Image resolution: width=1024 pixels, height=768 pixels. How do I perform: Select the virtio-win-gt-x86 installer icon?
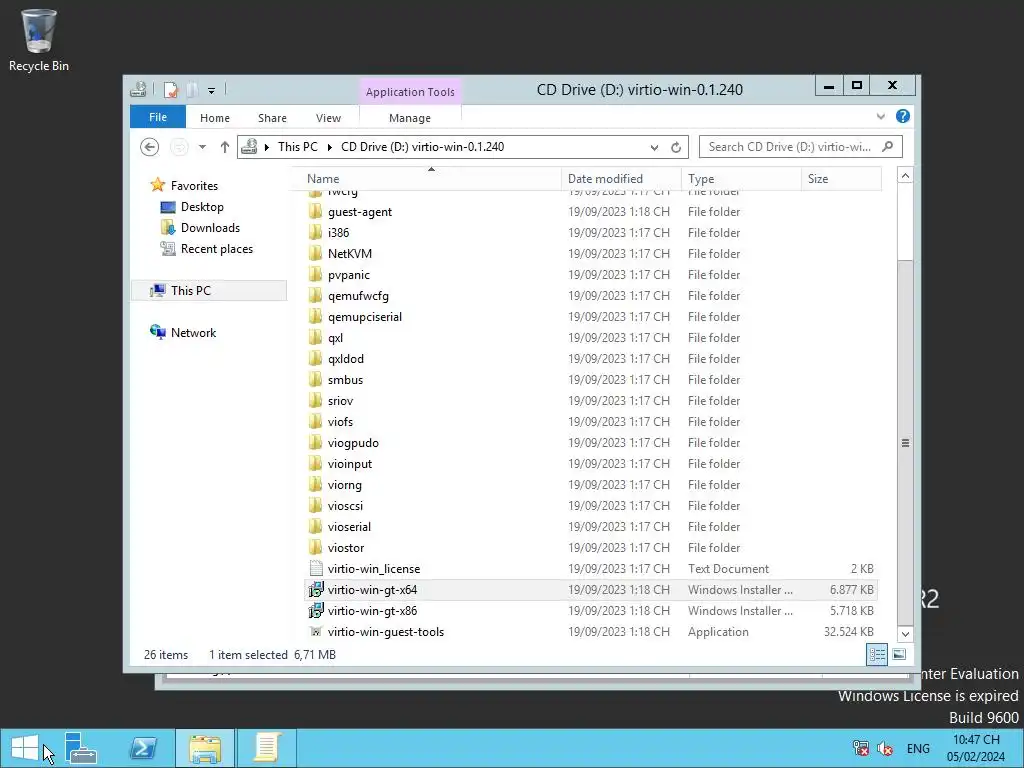[315, 611]
